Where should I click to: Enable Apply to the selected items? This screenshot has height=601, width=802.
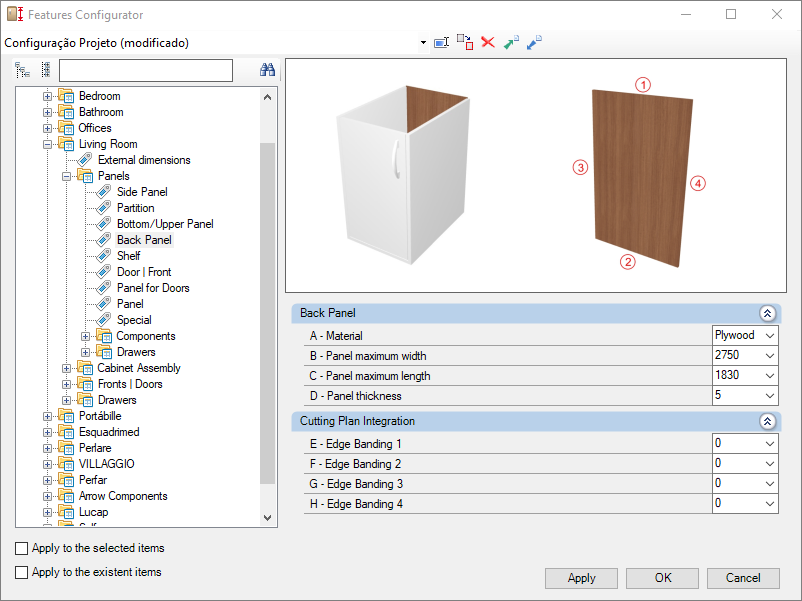pyautogui.click(x=22, y=549)
